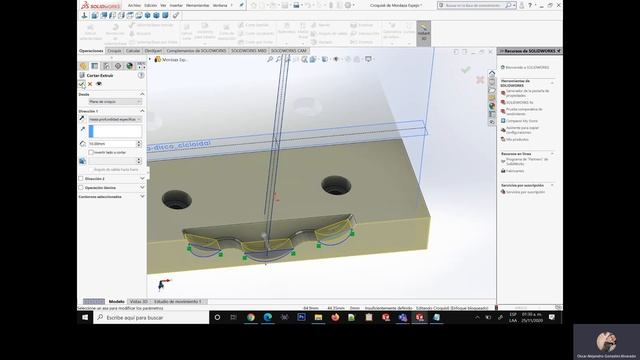Click the 10.00mm depth field

pos(112,144)
